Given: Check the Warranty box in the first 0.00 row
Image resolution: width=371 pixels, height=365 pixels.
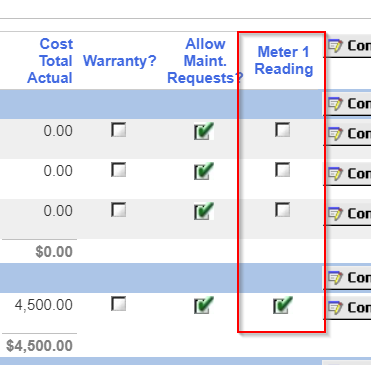Looking at the screenshot, I should click(118, 130).
